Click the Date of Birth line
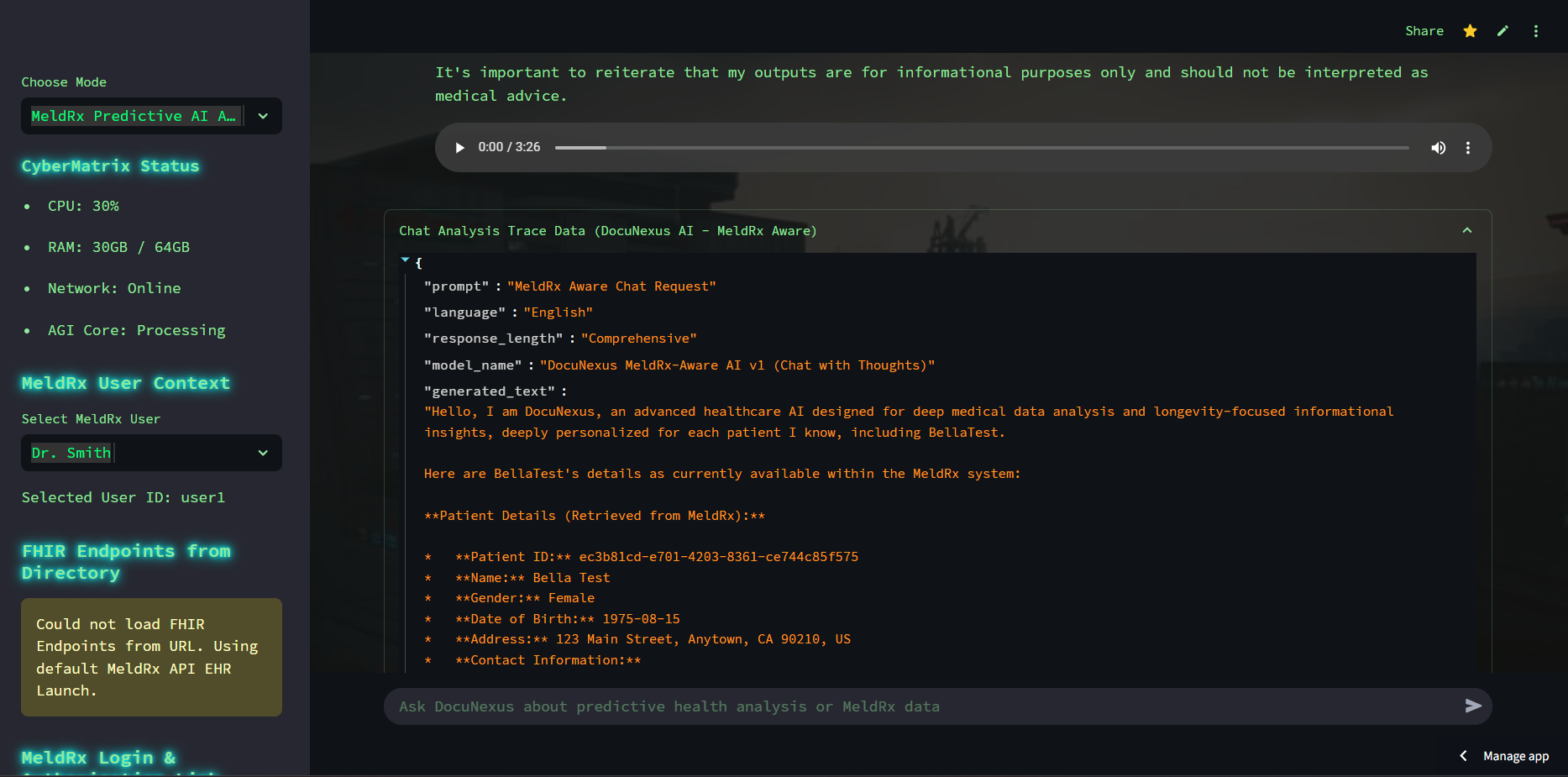 coord(568,619)
